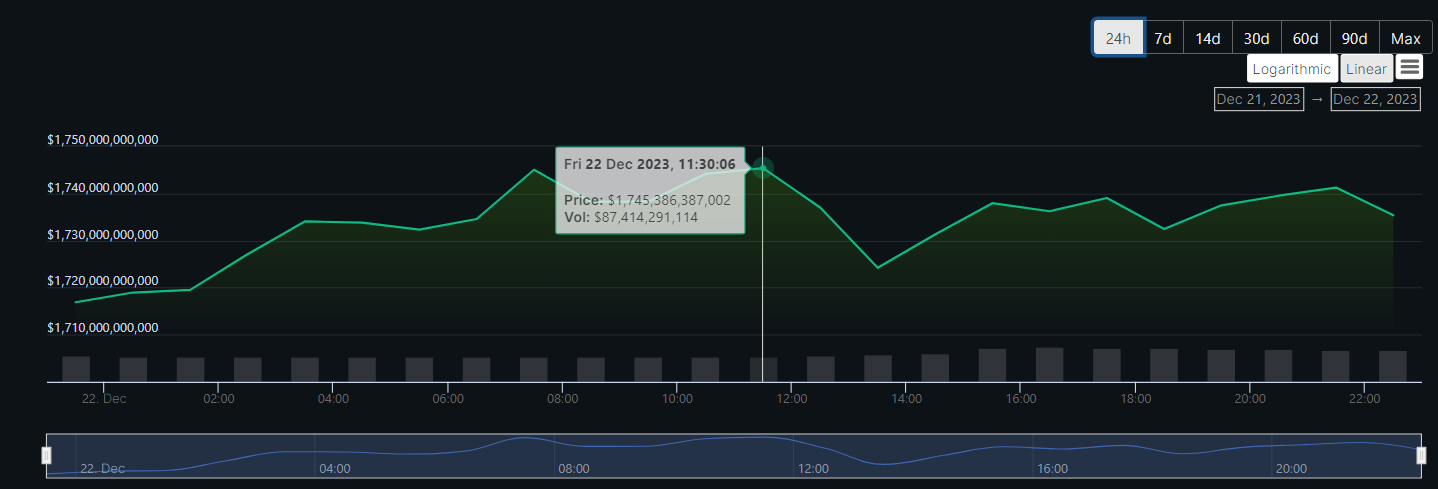The image size is (1438, 489).
Task: Click the navigator 16:00 label
Action: coord(1052,468)
